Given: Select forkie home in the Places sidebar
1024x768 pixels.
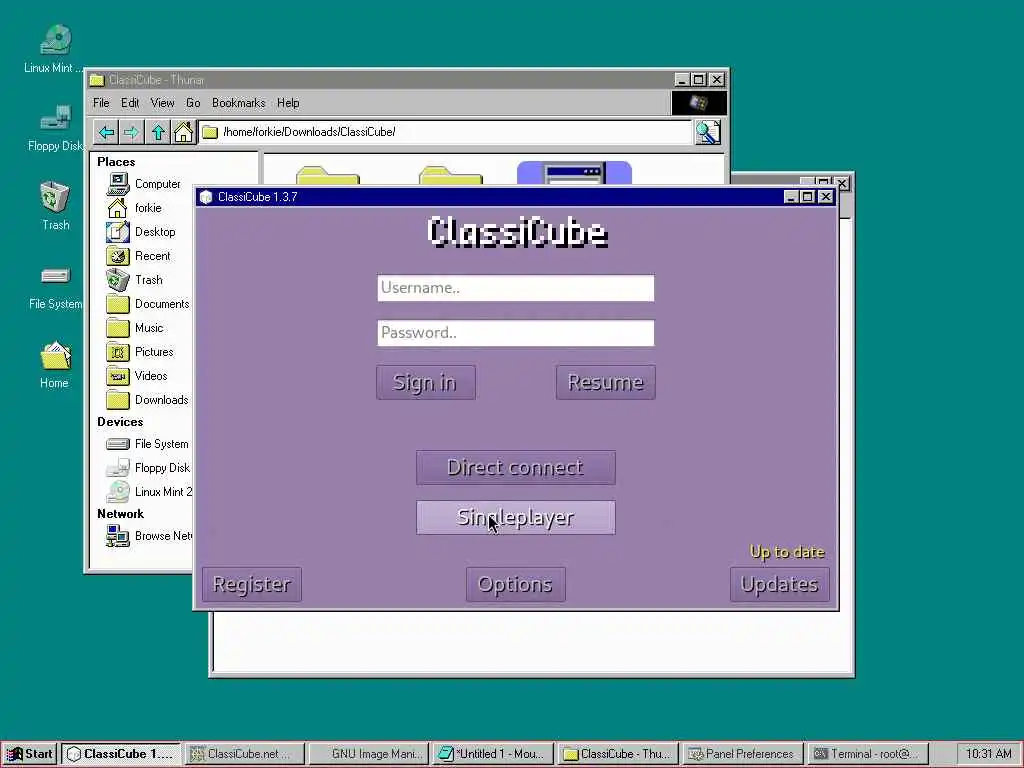Looking at the screenshot, I should click(x=135, y=208).
